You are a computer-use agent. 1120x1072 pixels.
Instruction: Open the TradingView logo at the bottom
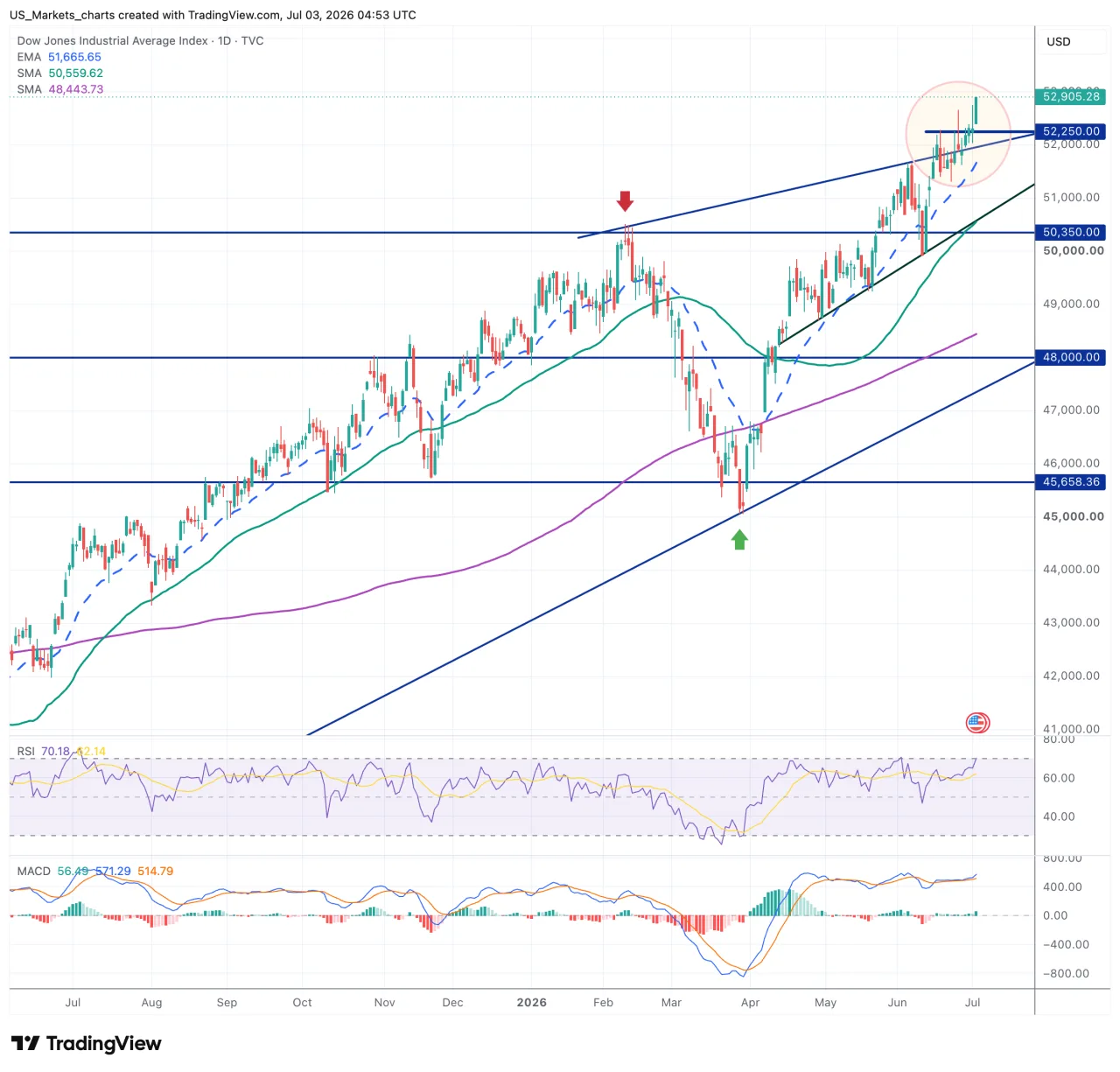pyautogui.click(x=86, y=1043)
